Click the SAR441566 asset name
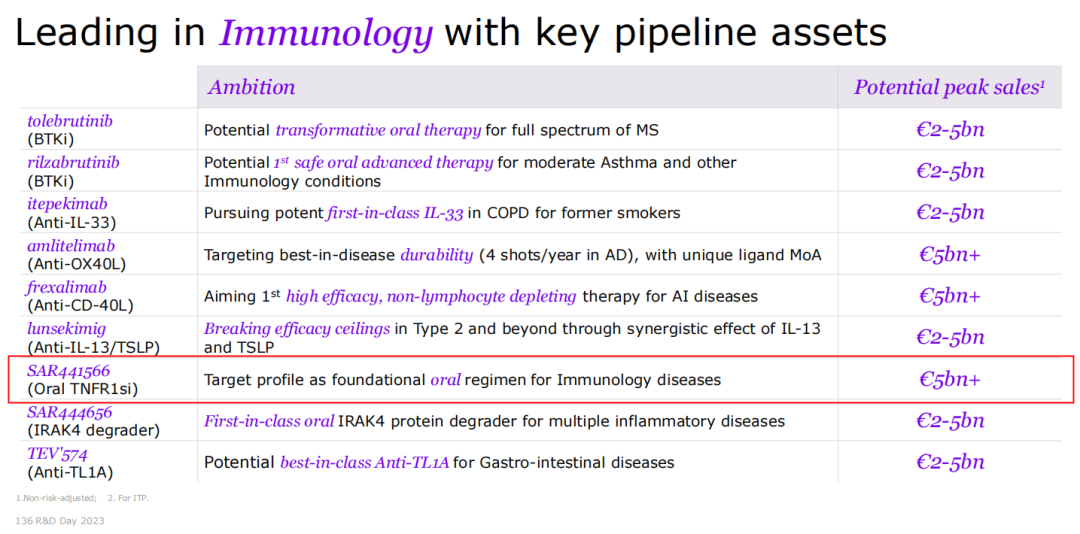 [x=68, y=371]
